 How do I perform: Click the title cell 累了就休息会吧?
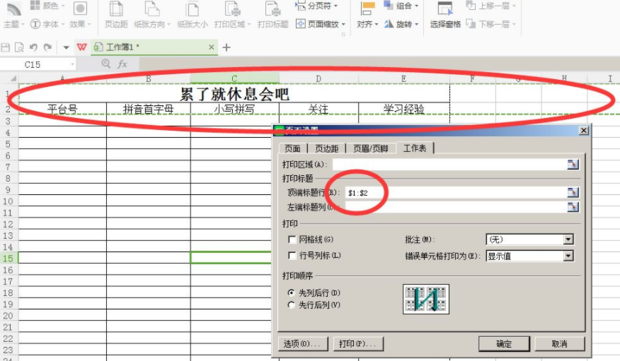(234, 94)
